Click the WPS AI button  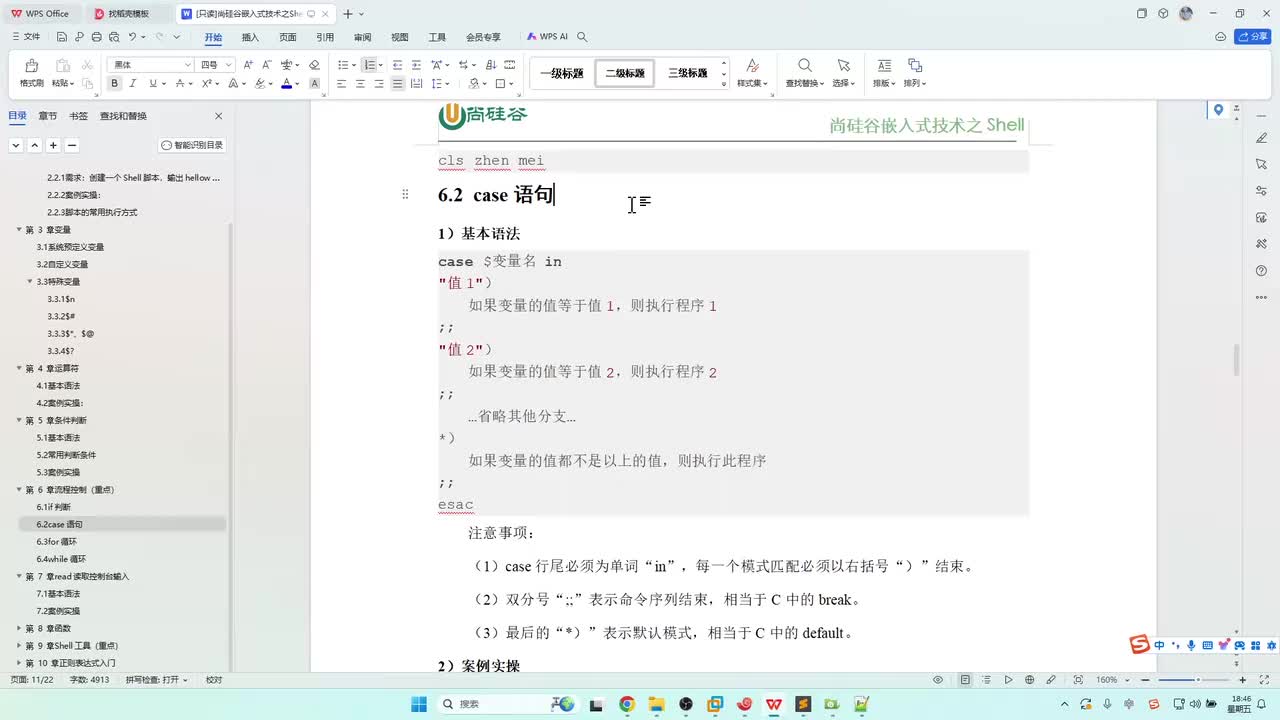pos(548,37)
